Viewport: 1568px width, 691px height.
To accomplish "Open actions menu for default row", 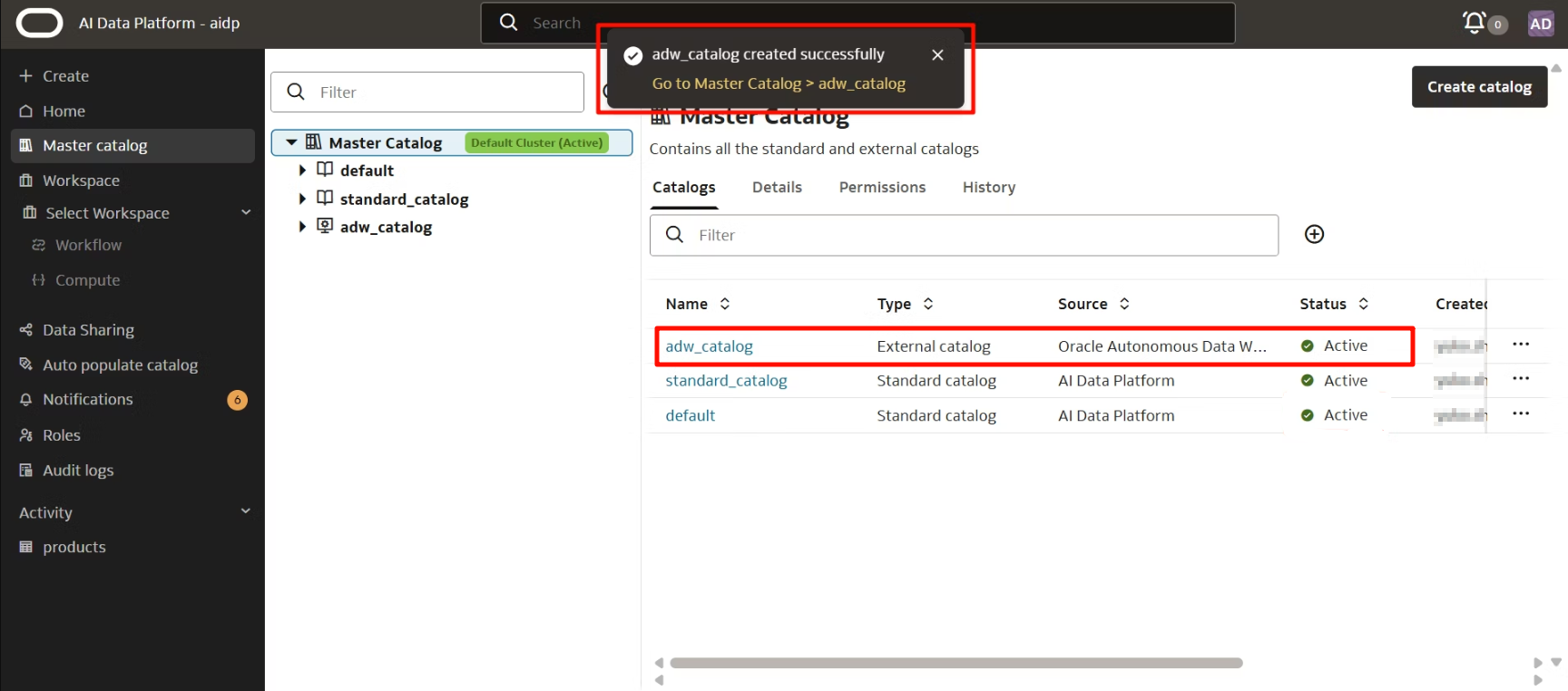I will [x=1521, y=414].
